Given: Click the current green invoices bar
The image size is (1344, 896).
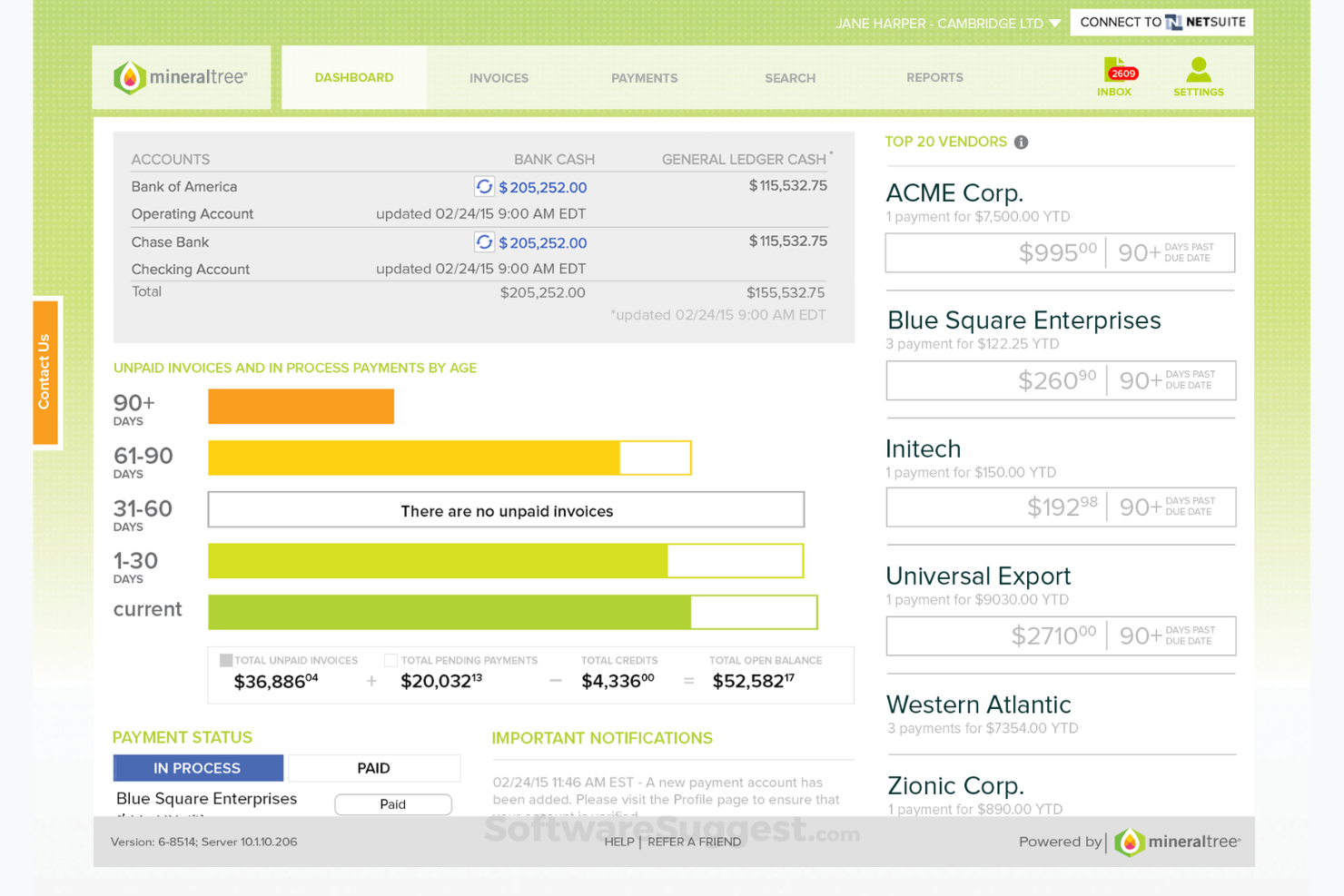Looking at the screenshot, I should tap(513, 612).
